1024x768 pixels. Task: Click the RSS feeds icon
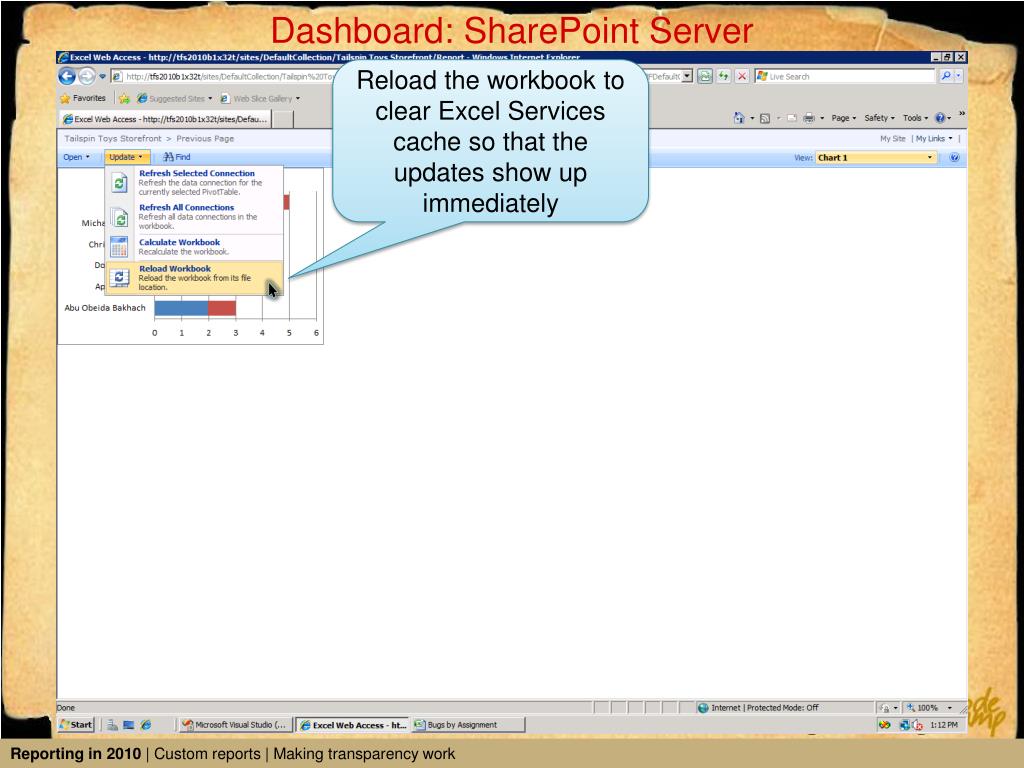click(x=765, y=118)
